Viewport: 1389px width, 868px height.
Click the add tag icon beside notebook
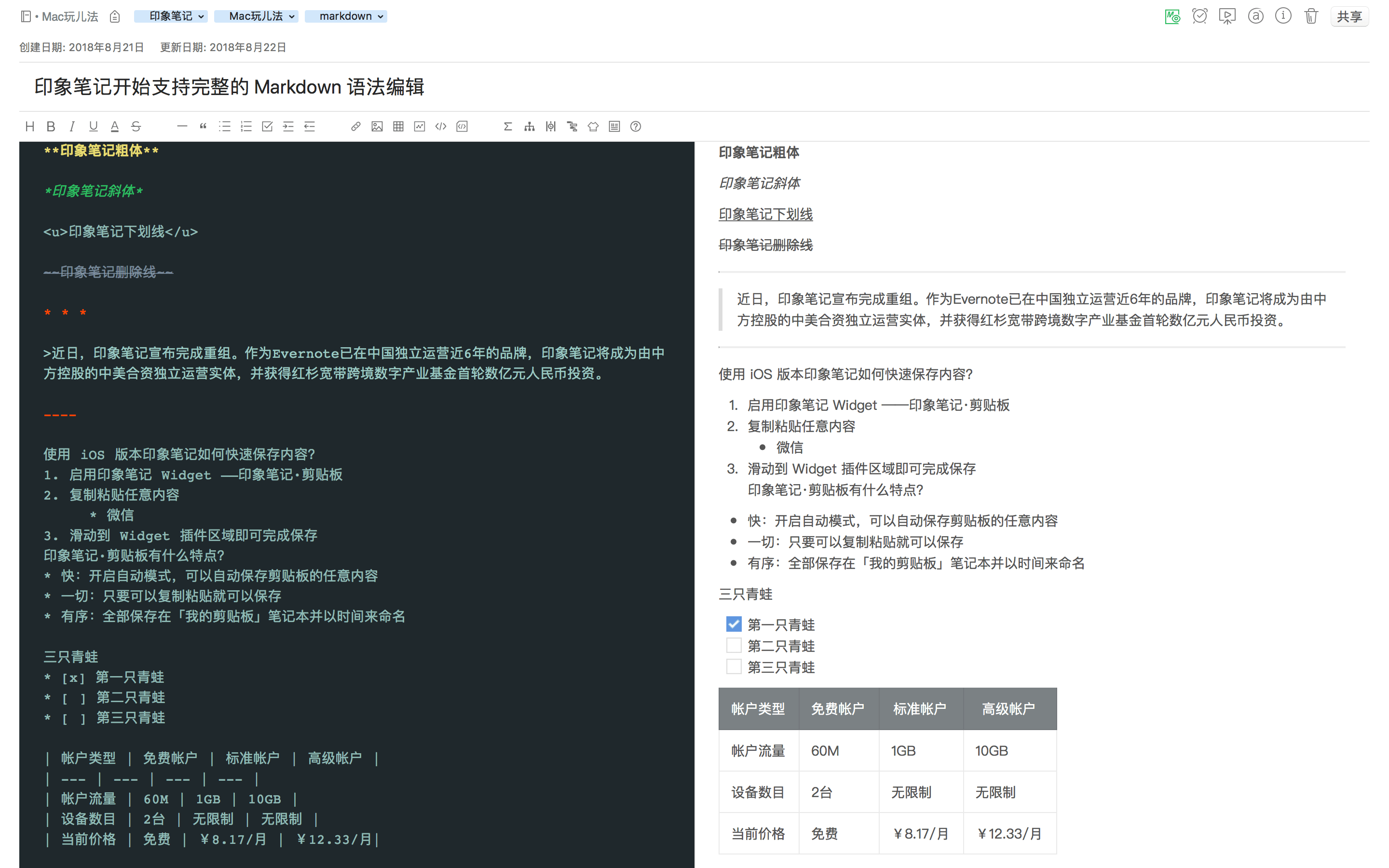click(115, 17)
